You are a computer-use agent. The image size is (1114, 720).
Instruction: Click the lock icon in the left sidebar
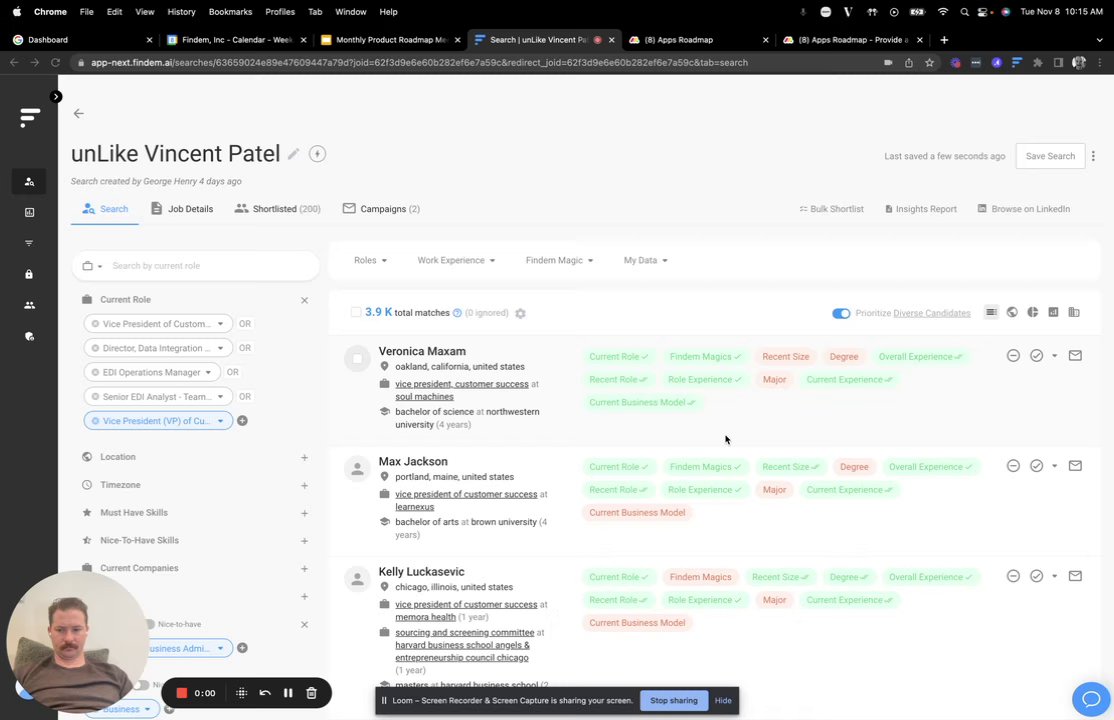(x=29, y=274)
